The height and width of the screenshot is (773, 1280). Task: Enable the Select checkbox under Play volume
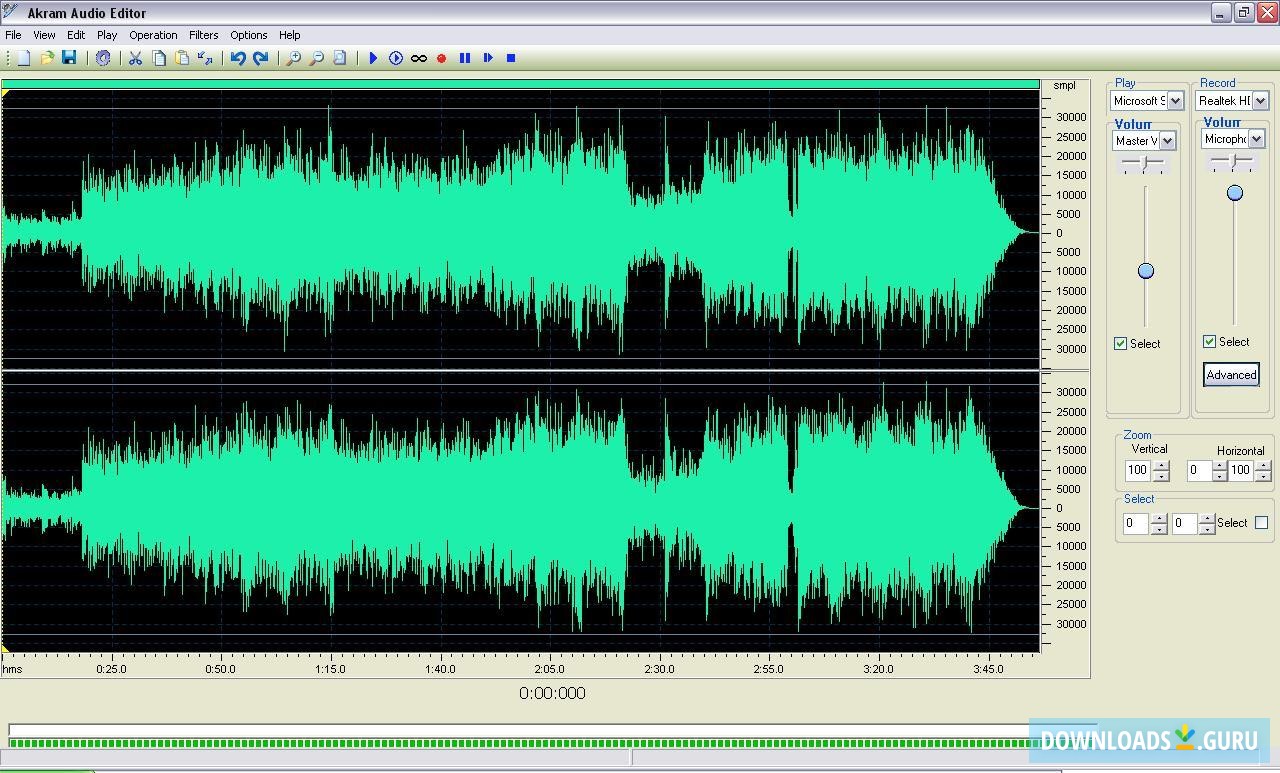[1120, 343]
